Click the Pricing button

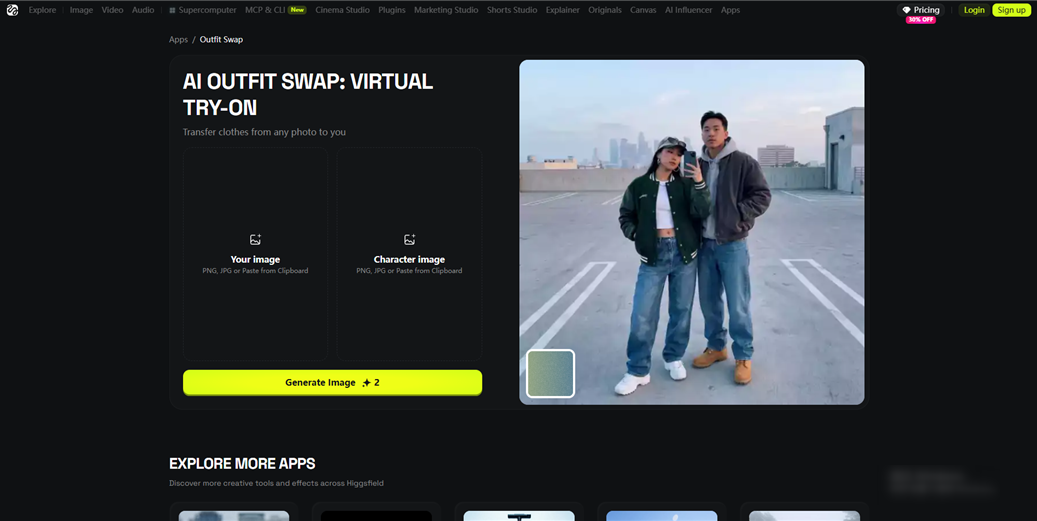click(921, 10)
